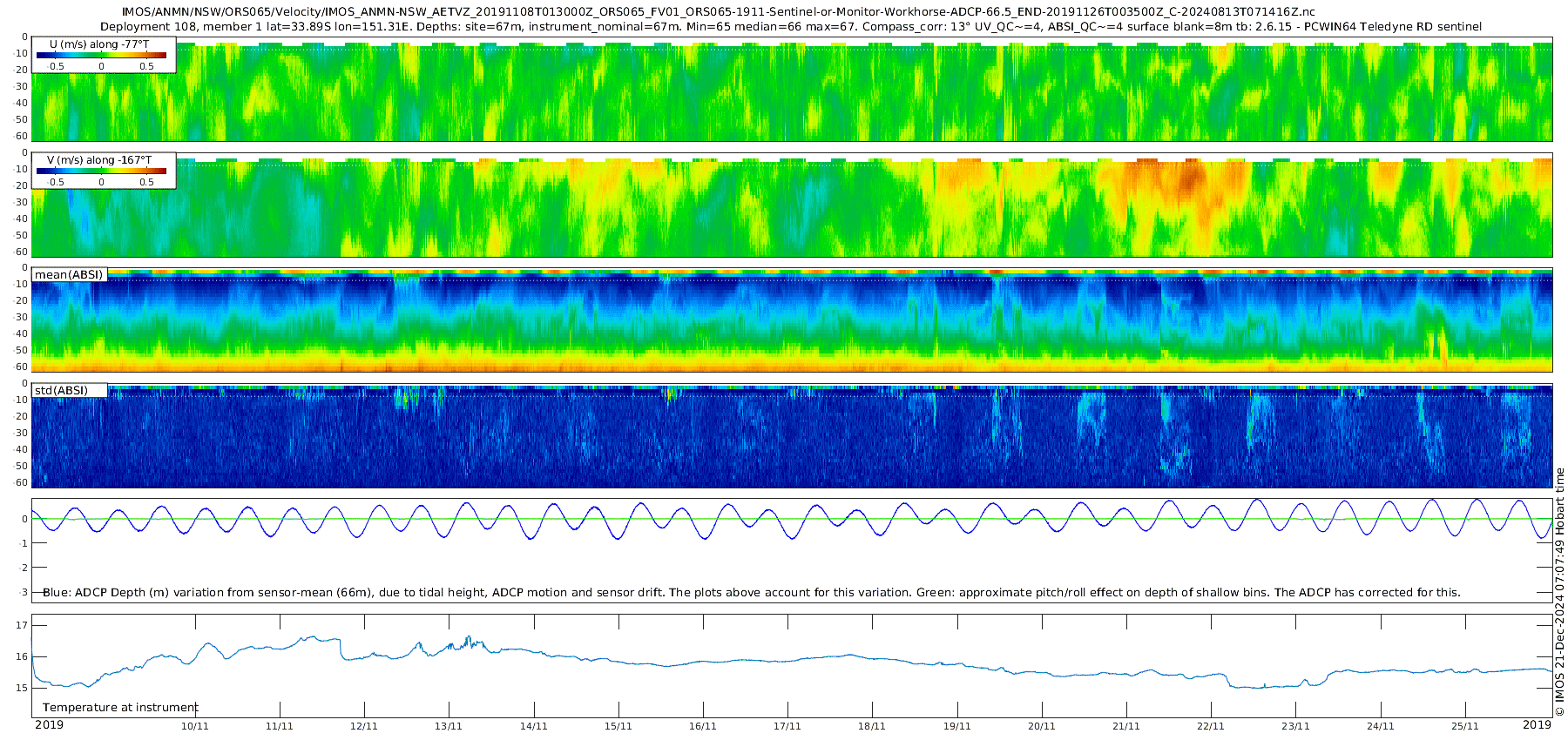Image resolution: width=1568 pixels, height=740 pixels.
Task: Click the IMOS copyright timestamp text
Action: [x=1559, y=592]
